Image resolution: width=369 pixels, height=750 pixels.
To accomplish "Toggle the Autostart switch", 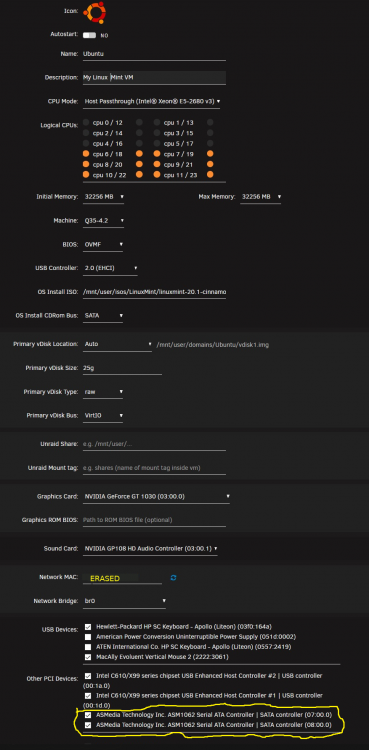I will (89, 35).
